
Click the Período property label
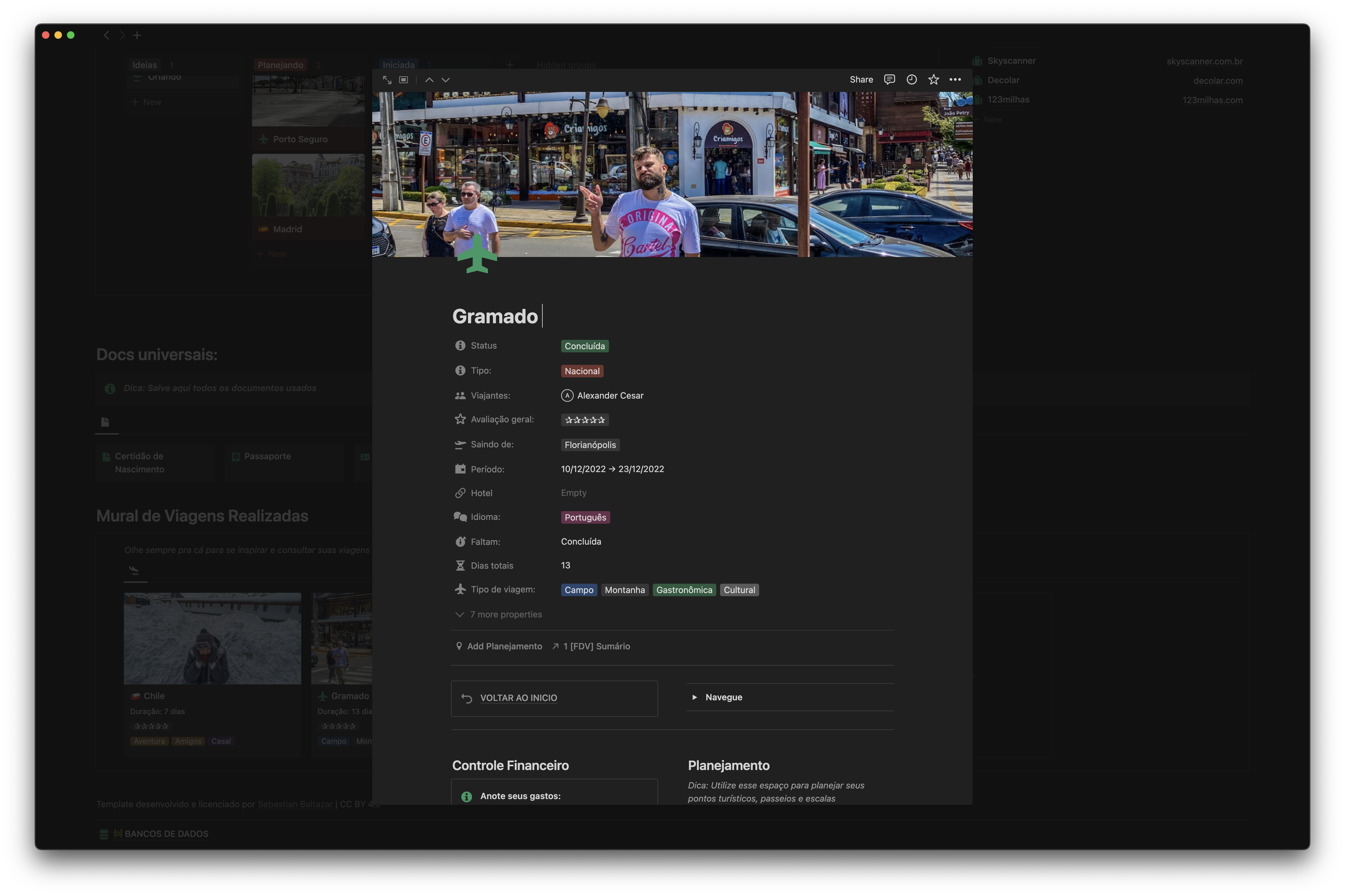pos(488,469)
